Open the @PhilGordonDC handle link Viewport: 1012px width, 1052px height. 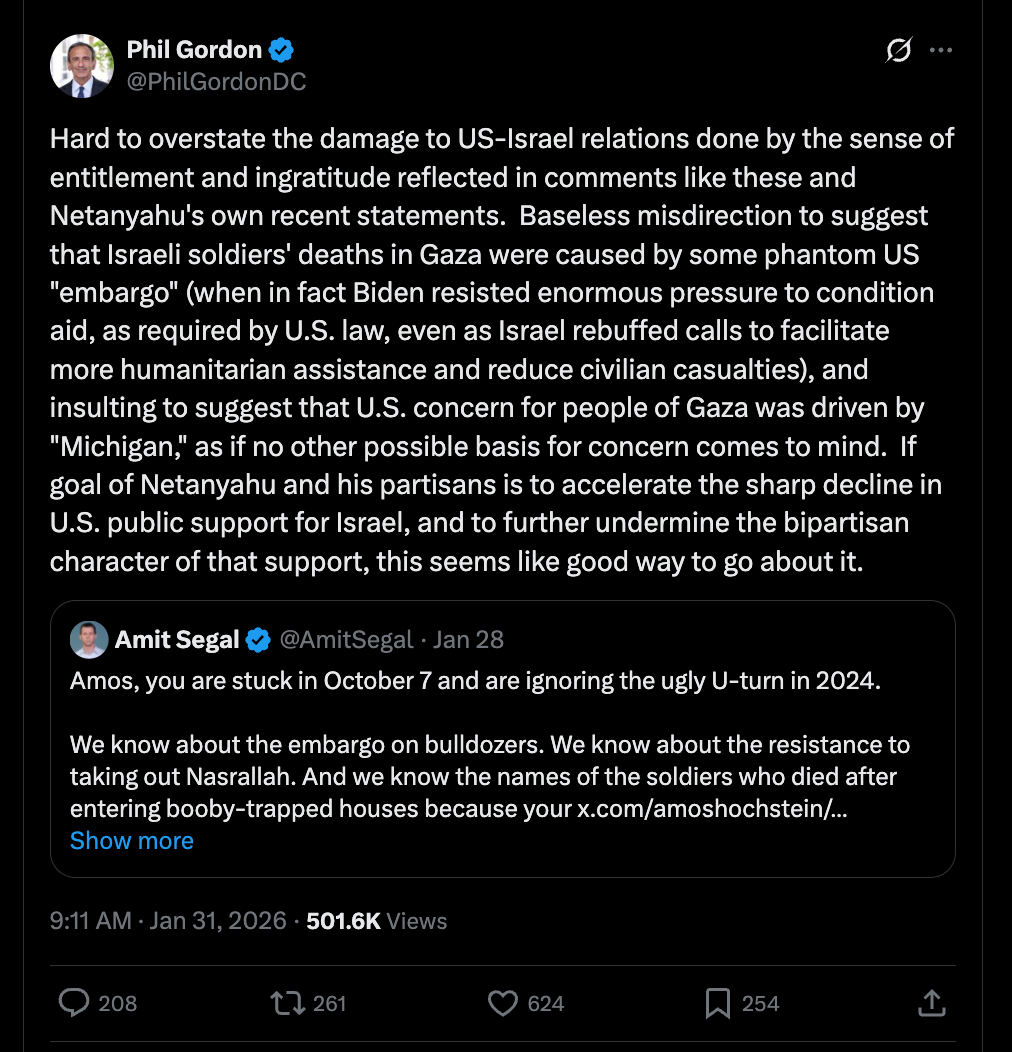[x=216, y=82]
